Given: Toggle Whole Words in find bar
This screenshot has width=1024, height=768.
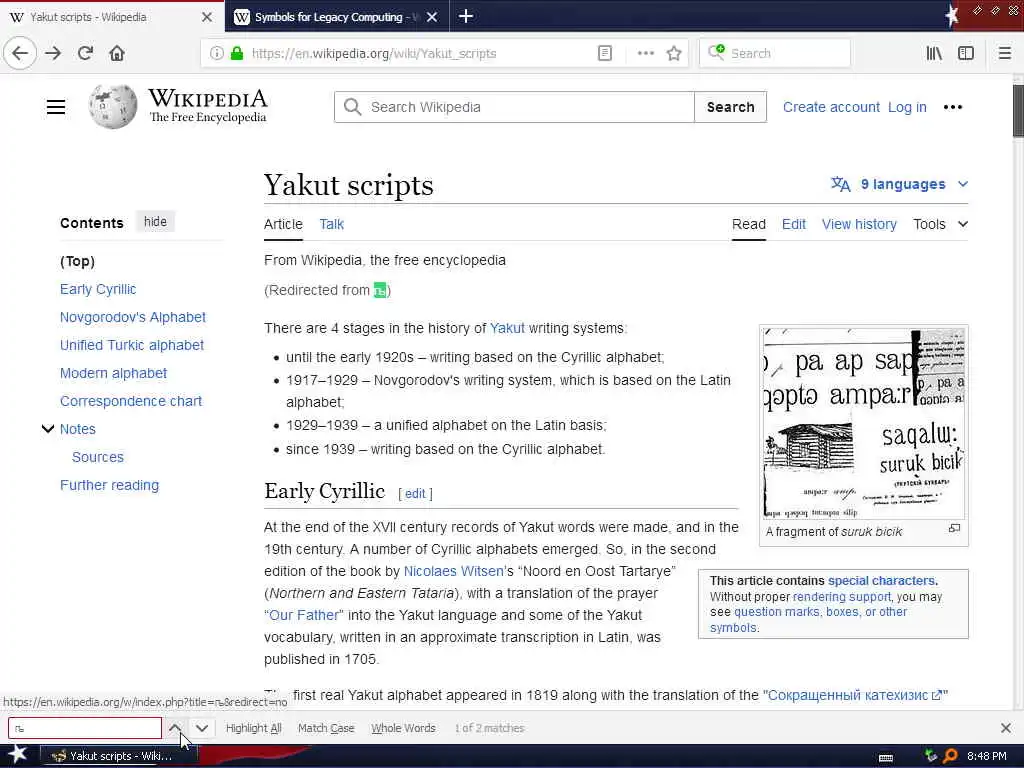Looking at the screenshot, I should coord(403,728).
